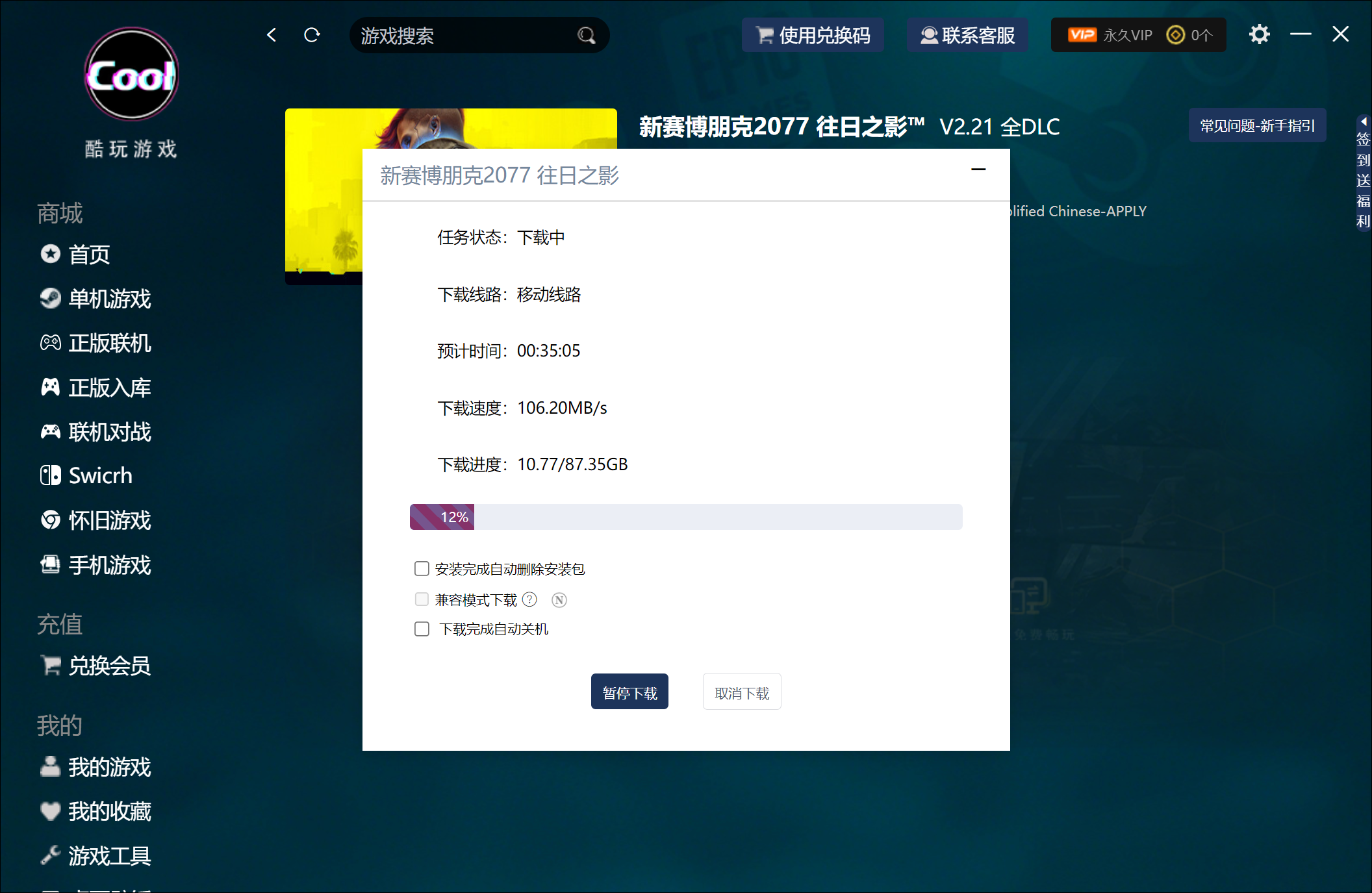Open 怀旧游戏 from the sidebar icon
This screenshot has width=1372, height=893.
[50, 520]
